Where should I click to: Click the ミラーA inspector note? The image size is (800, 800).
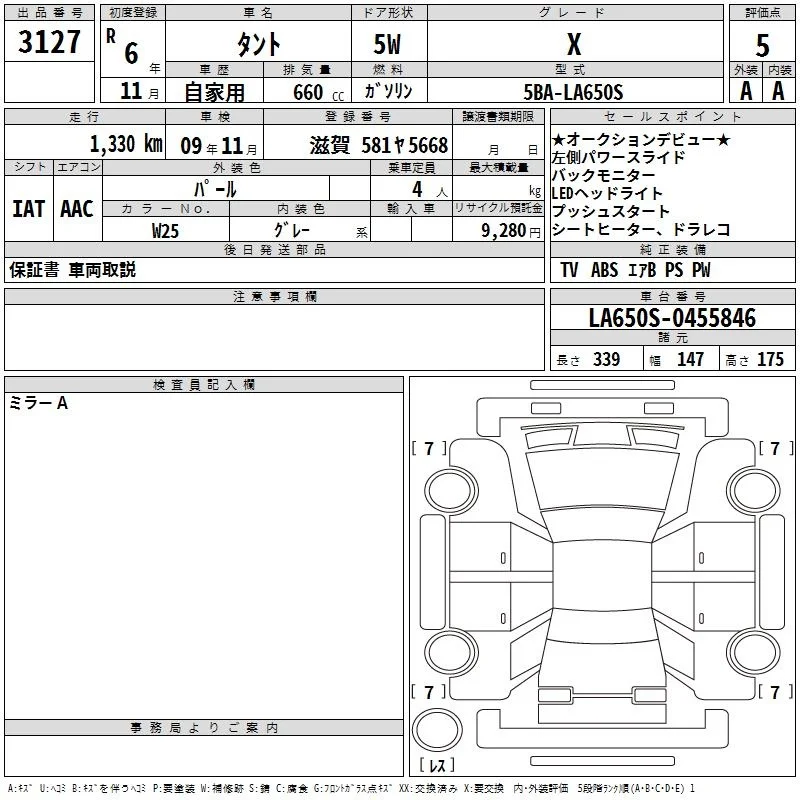38,403
